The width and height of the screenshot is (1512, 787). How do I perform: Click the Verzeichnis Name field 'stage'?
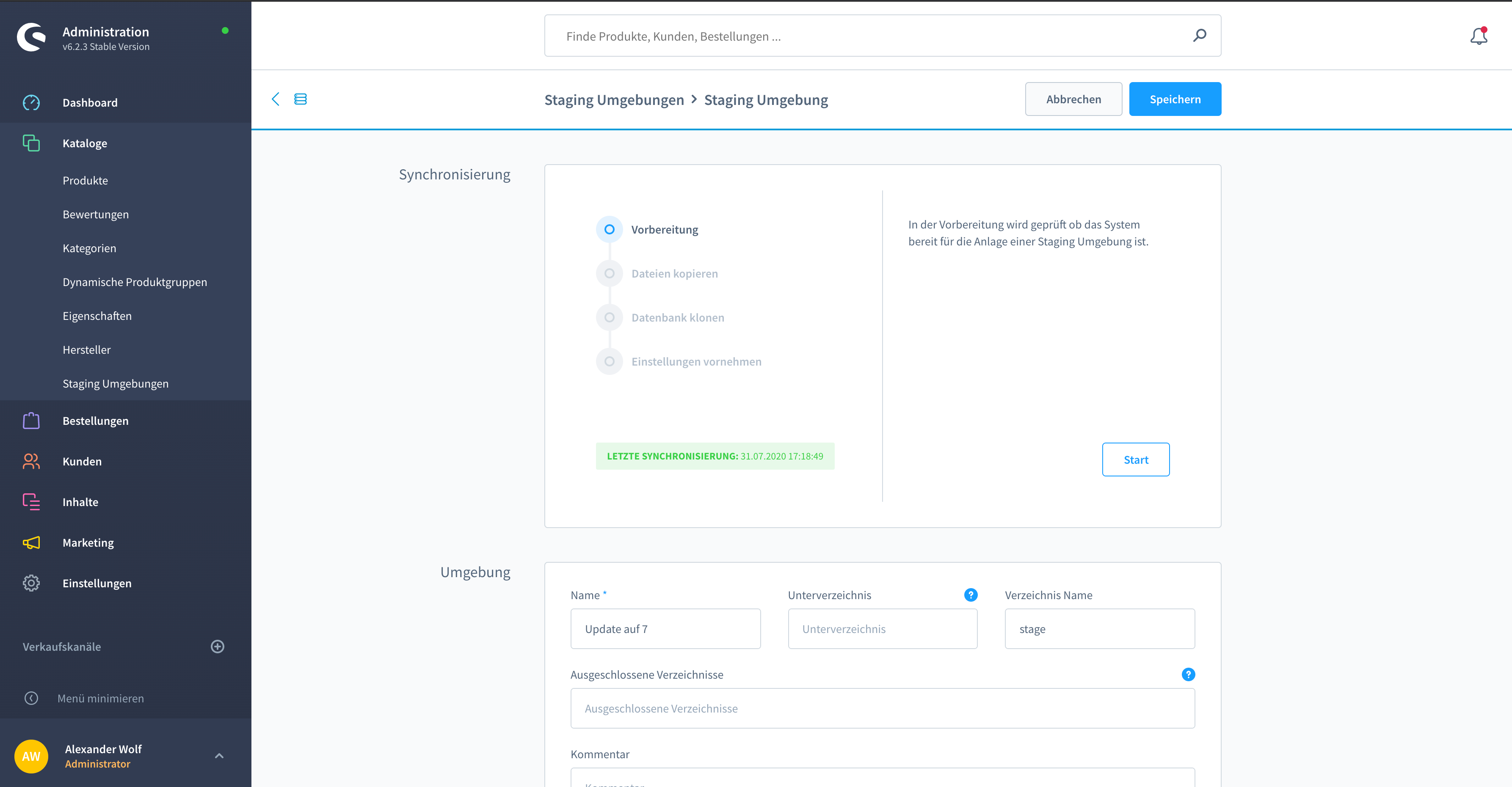(x=1100, y=629)
